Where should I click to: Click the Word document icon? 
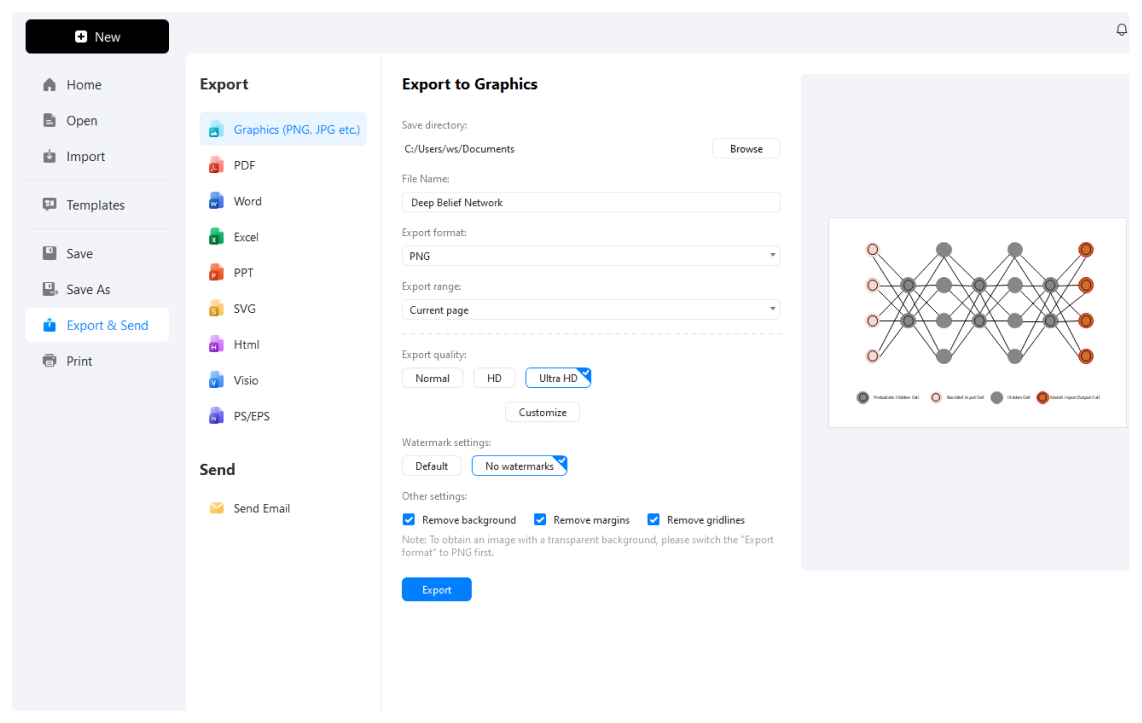[216, 201]
